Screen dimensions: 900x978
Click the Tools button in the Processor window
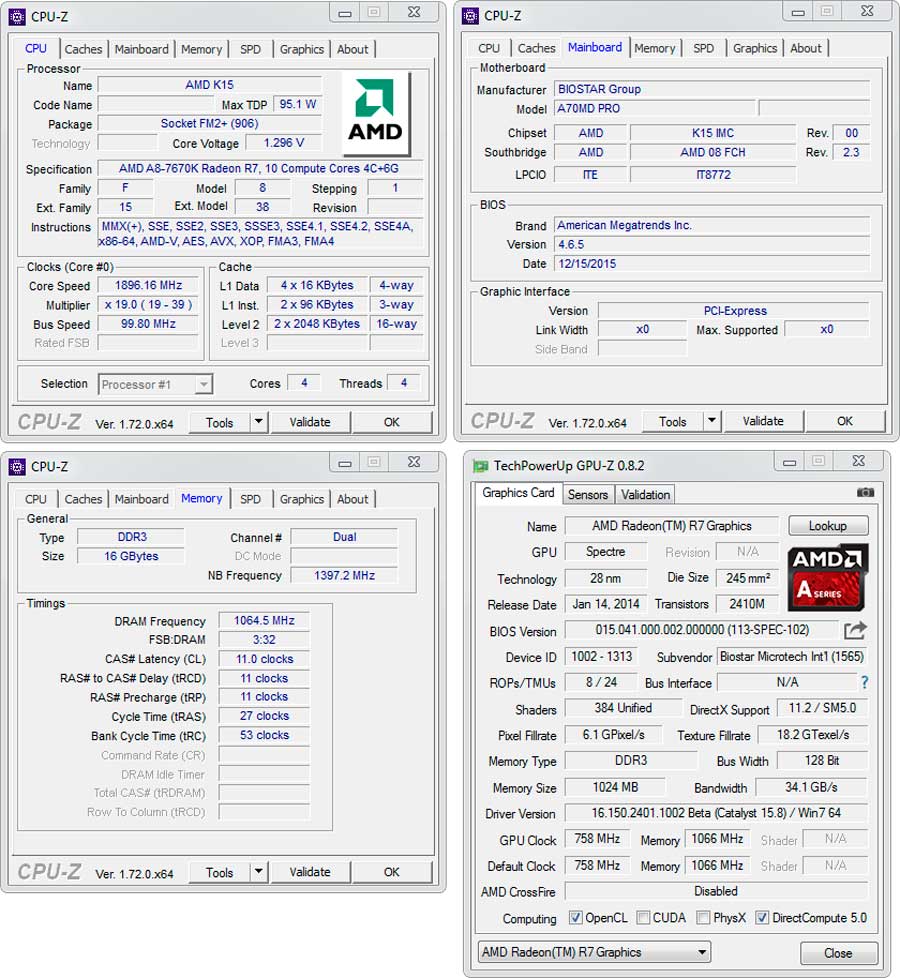(219, 422)
